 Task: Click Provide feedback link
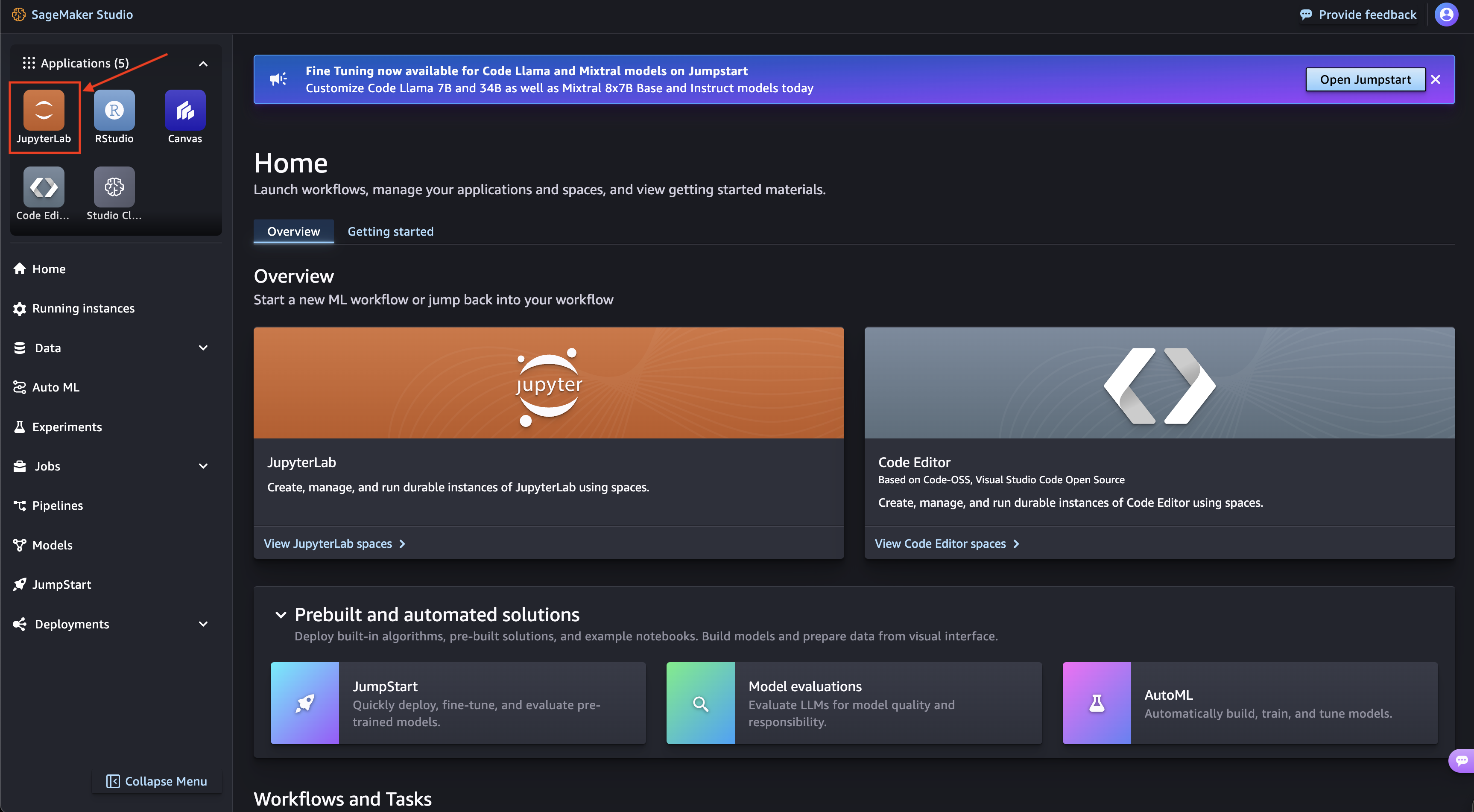point(1358,15)
